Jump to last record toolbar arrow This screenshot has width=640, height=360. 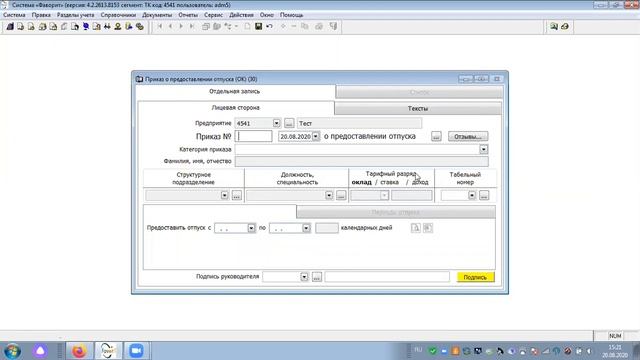click(191, 27)
